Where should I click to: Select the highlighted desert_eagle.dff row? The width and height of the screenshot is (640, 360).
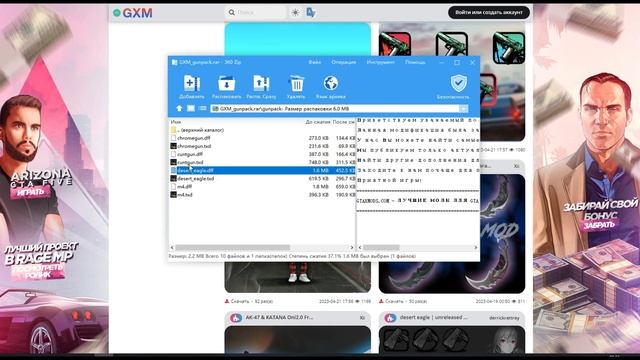(x=262, y=171)
